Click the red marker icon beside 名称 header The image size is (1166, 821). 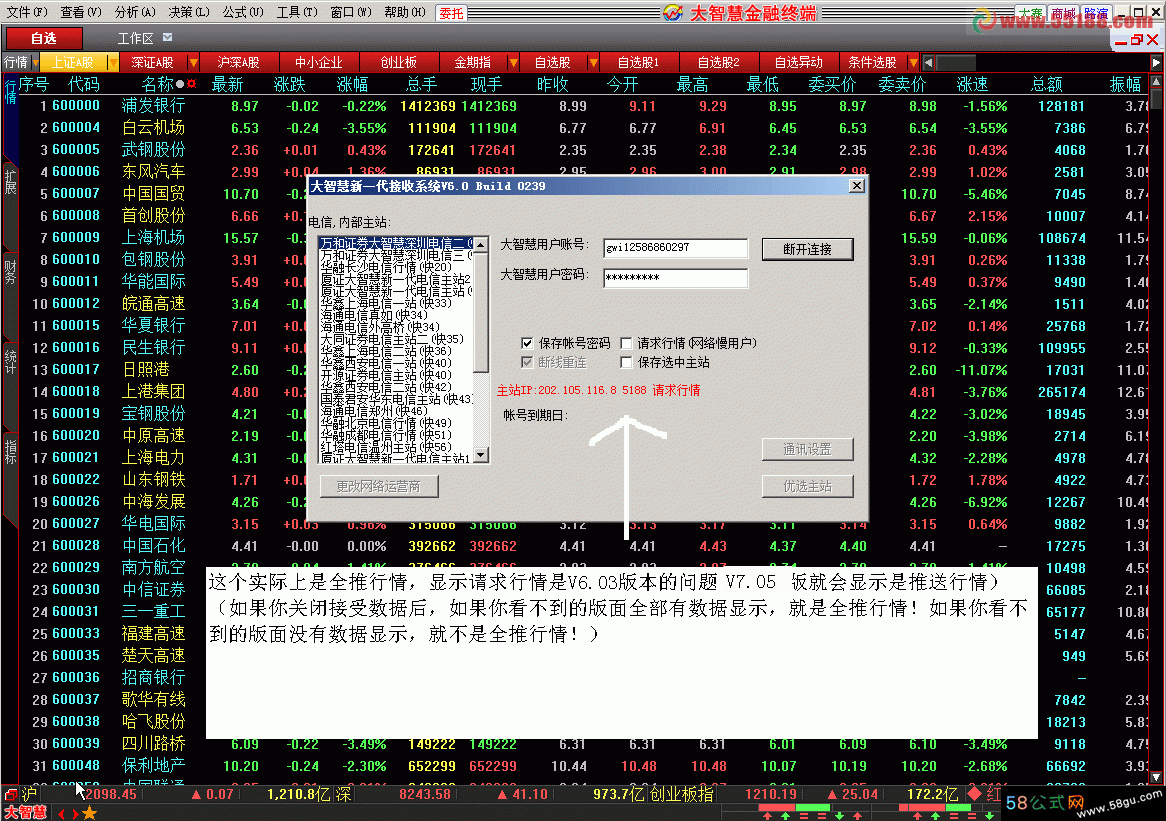[x=192, y=84]
